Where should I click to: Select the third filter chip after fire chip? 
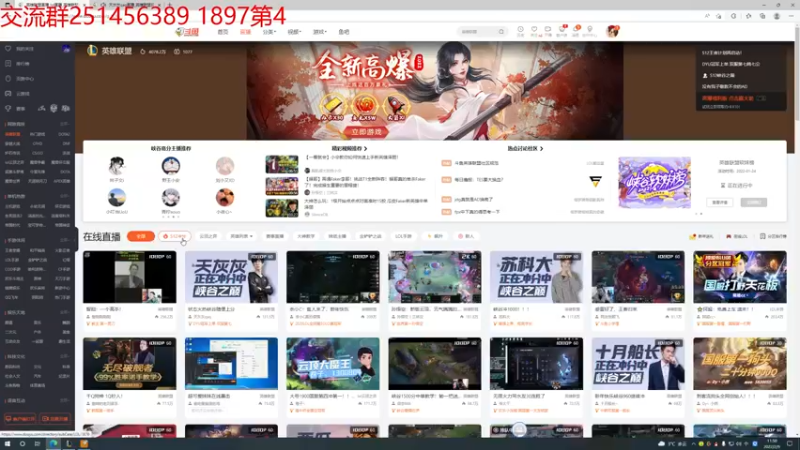tap(275, 236)
